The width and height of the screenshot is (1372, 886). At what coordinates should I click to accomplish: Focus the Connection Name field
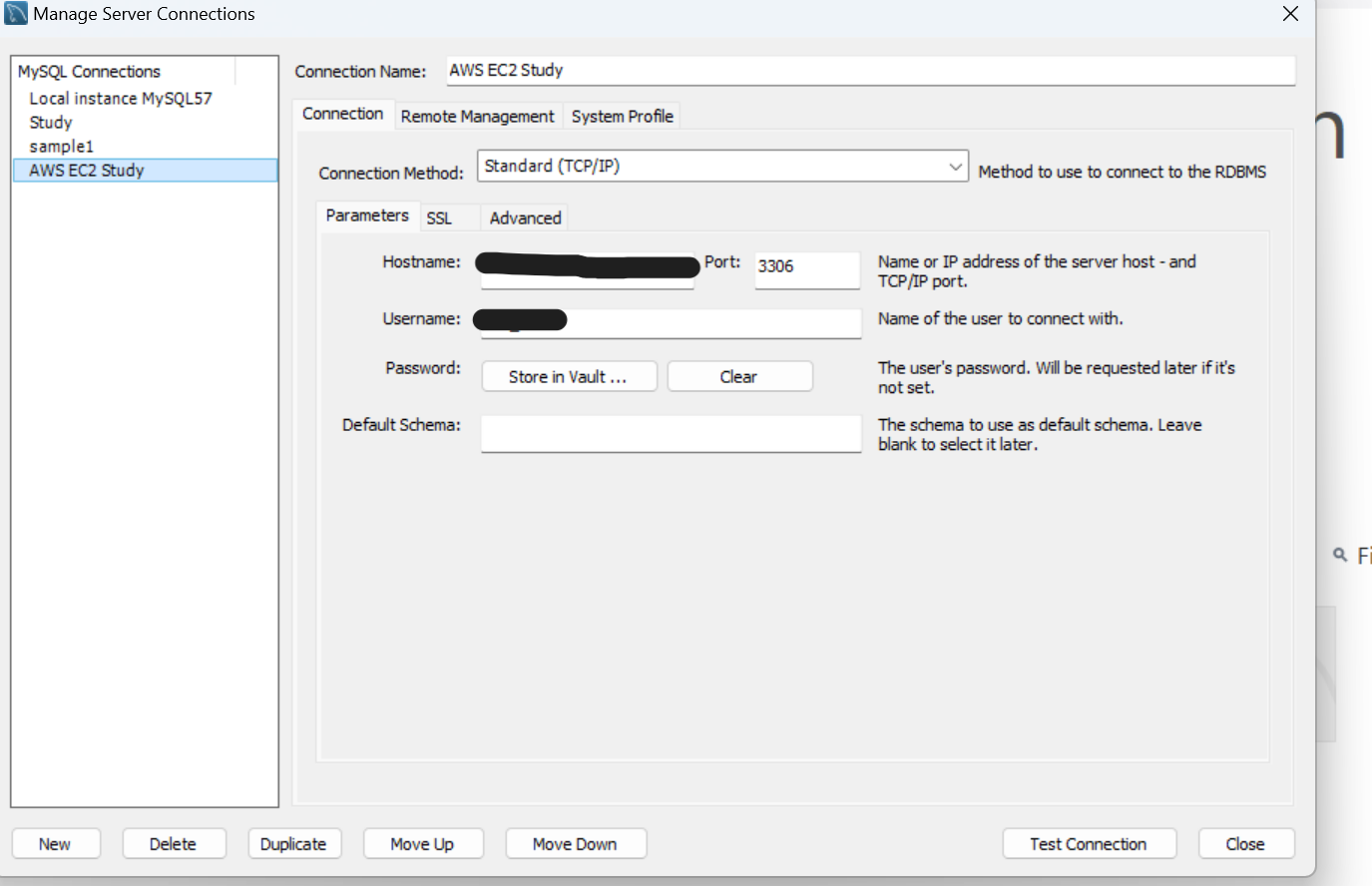(x=870, y=71)
